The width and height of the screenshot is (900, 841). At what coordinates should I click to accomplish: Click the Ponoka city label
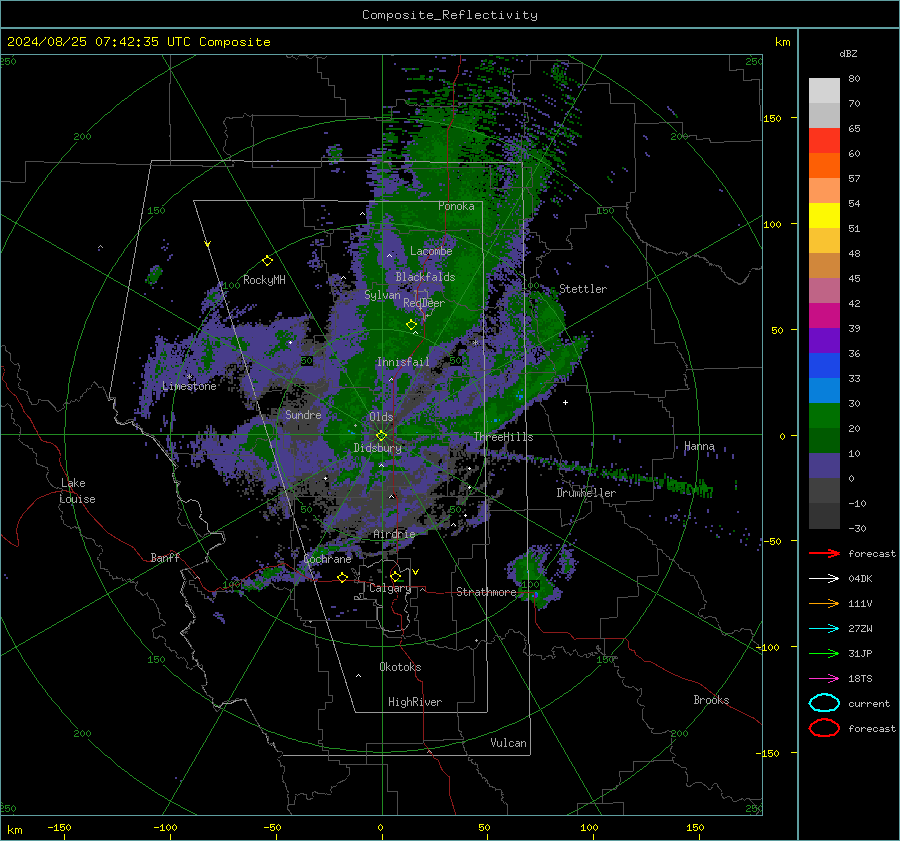[x=456, y=206]
